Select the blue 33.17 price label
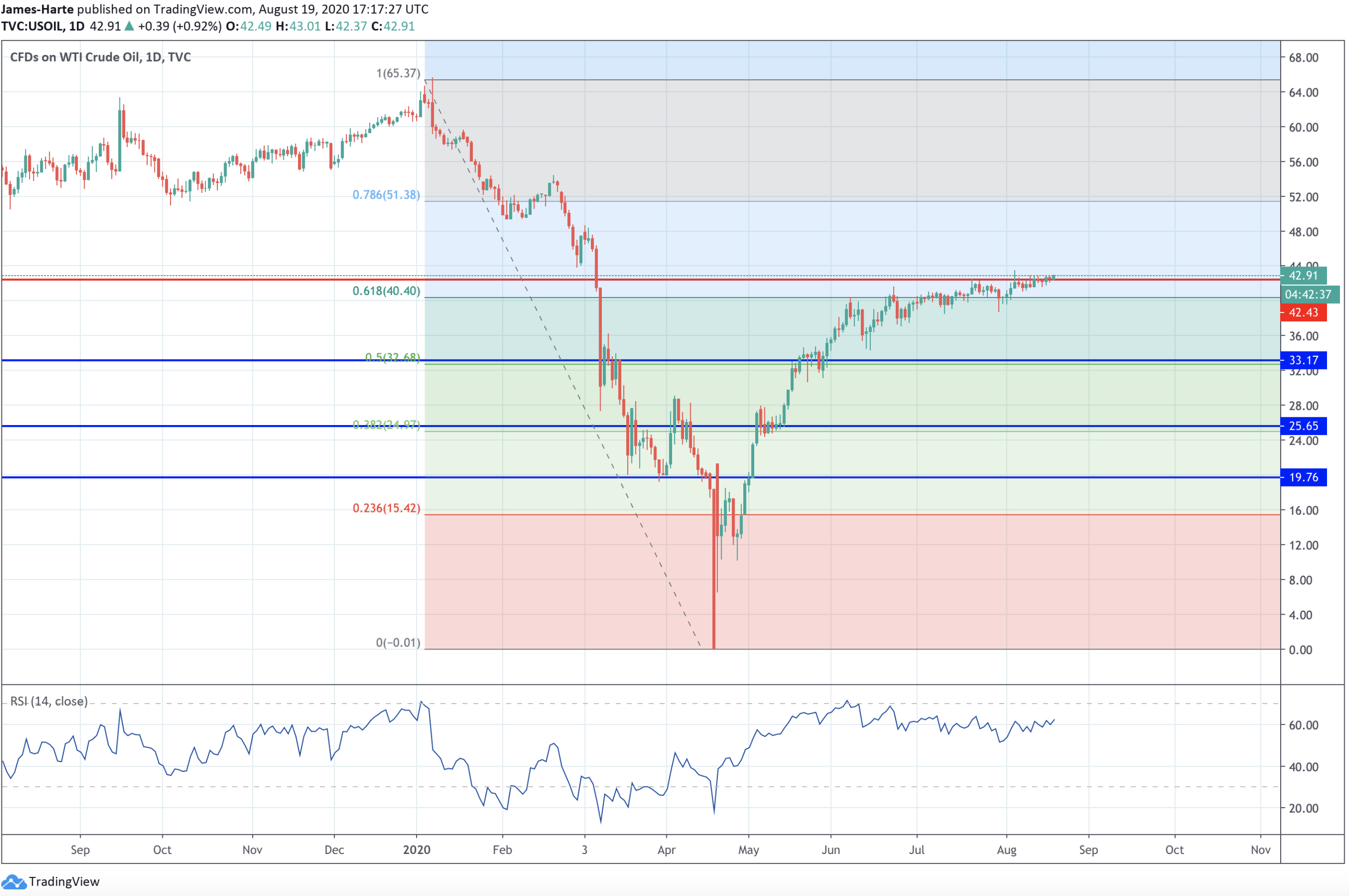The height and width of the screenshot is (896, 1349). pyautogui.click(x=1303, y=360)
